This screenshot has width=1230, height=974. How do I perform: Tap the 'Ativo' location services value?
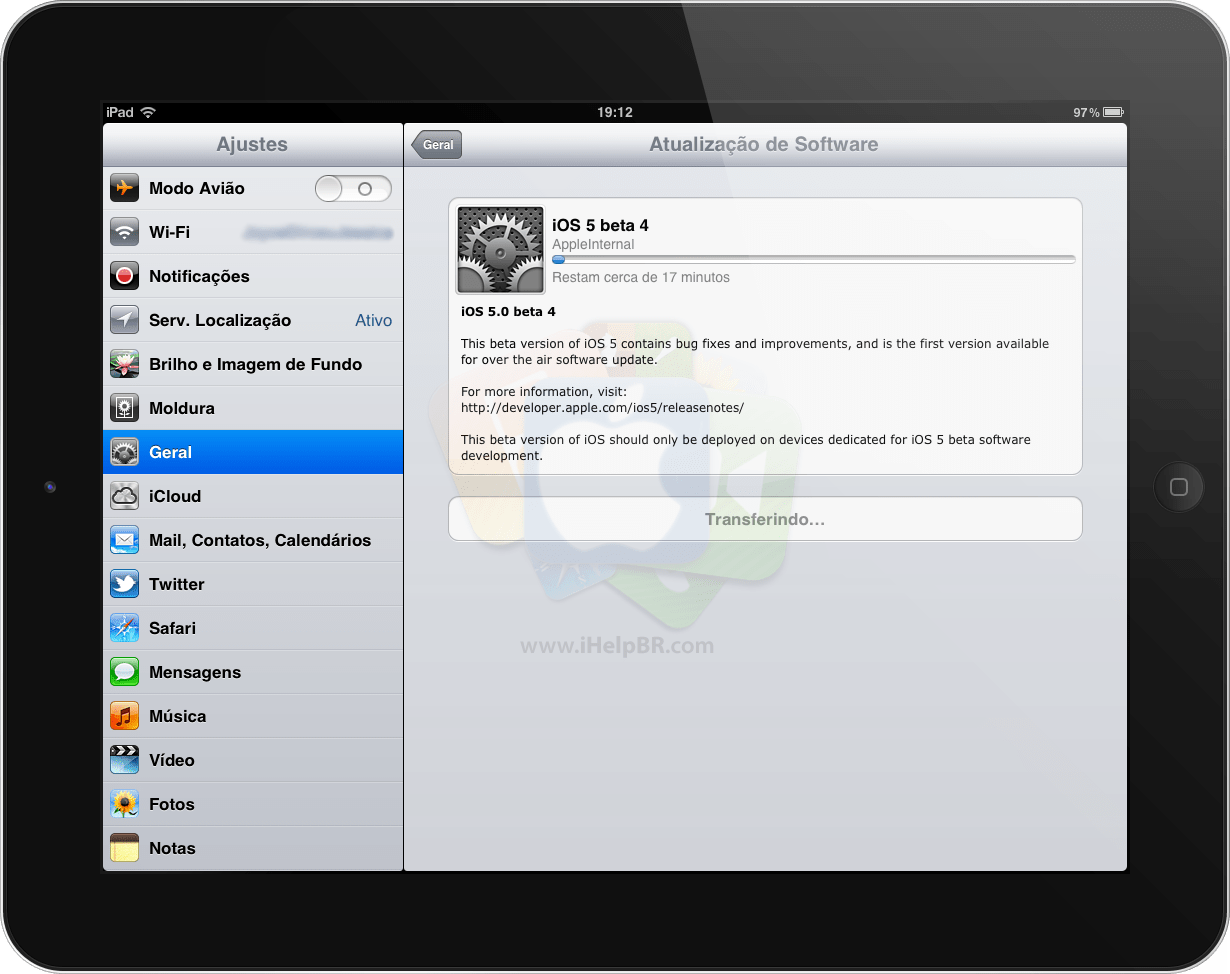(x=374, y=320)
